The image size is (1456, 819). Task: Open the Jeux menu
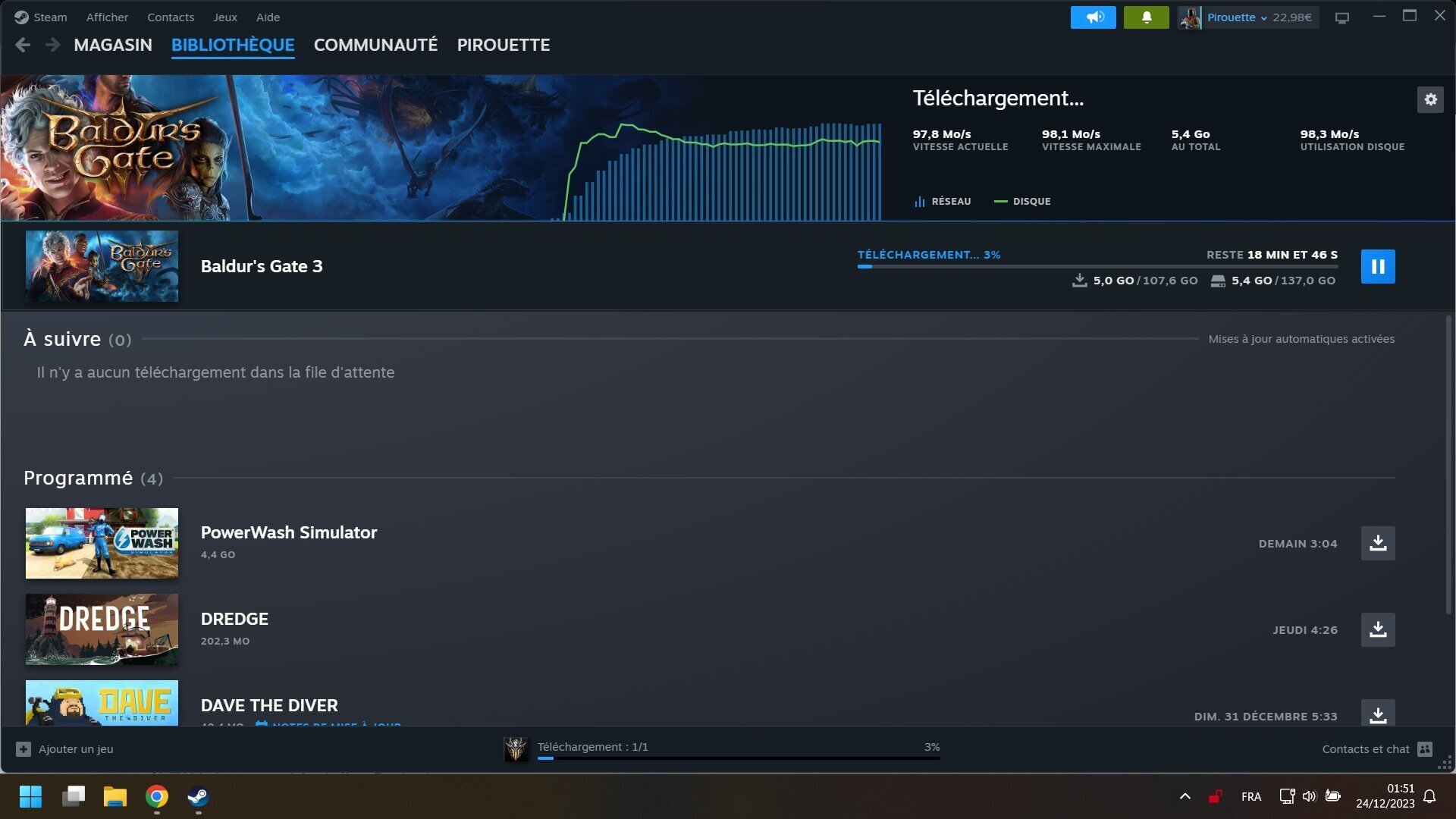pyautogui.click(x=225, y=17)
